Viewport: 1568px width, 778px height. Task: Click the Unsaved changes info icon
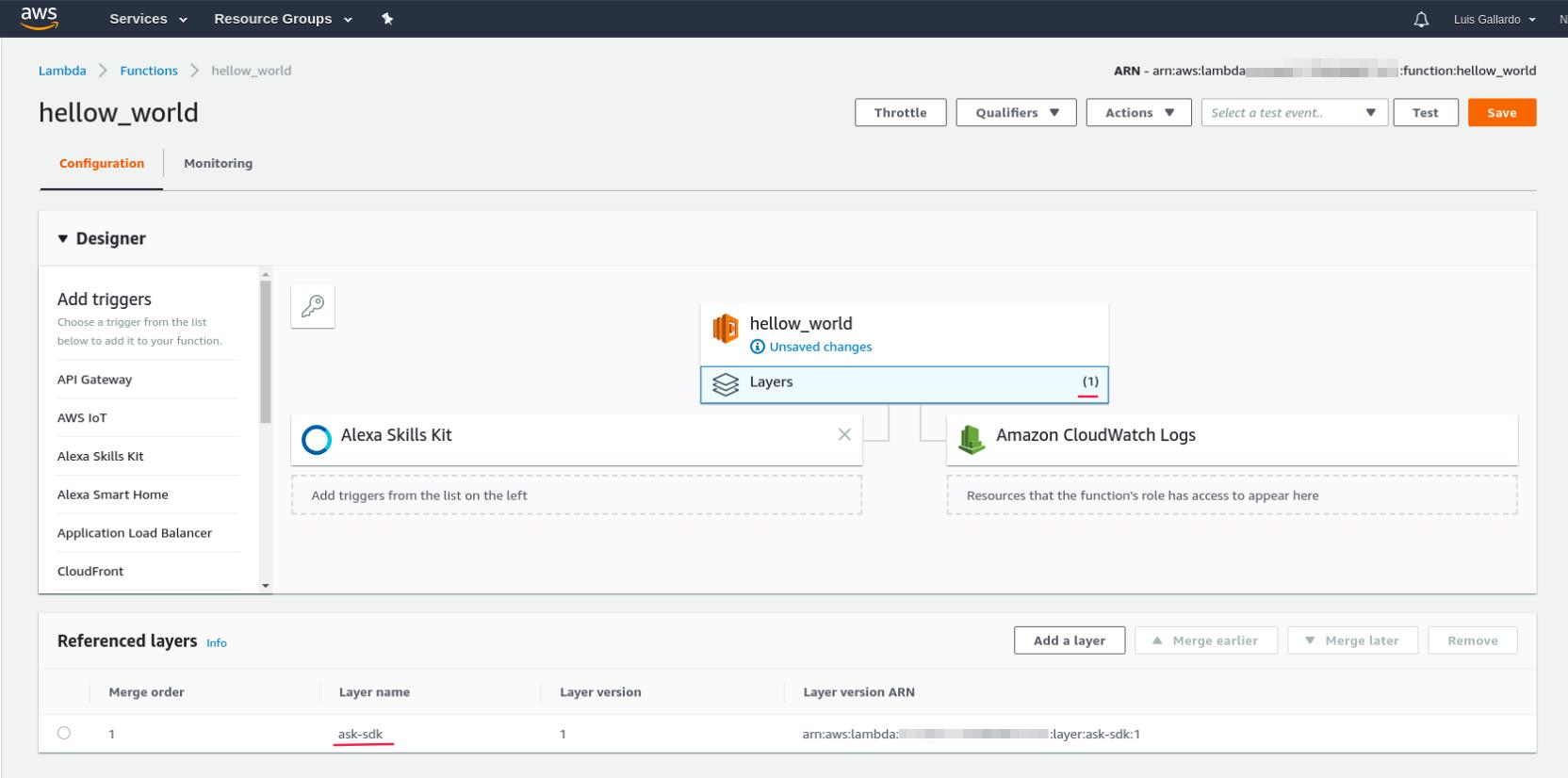click(x=758, y=347)
